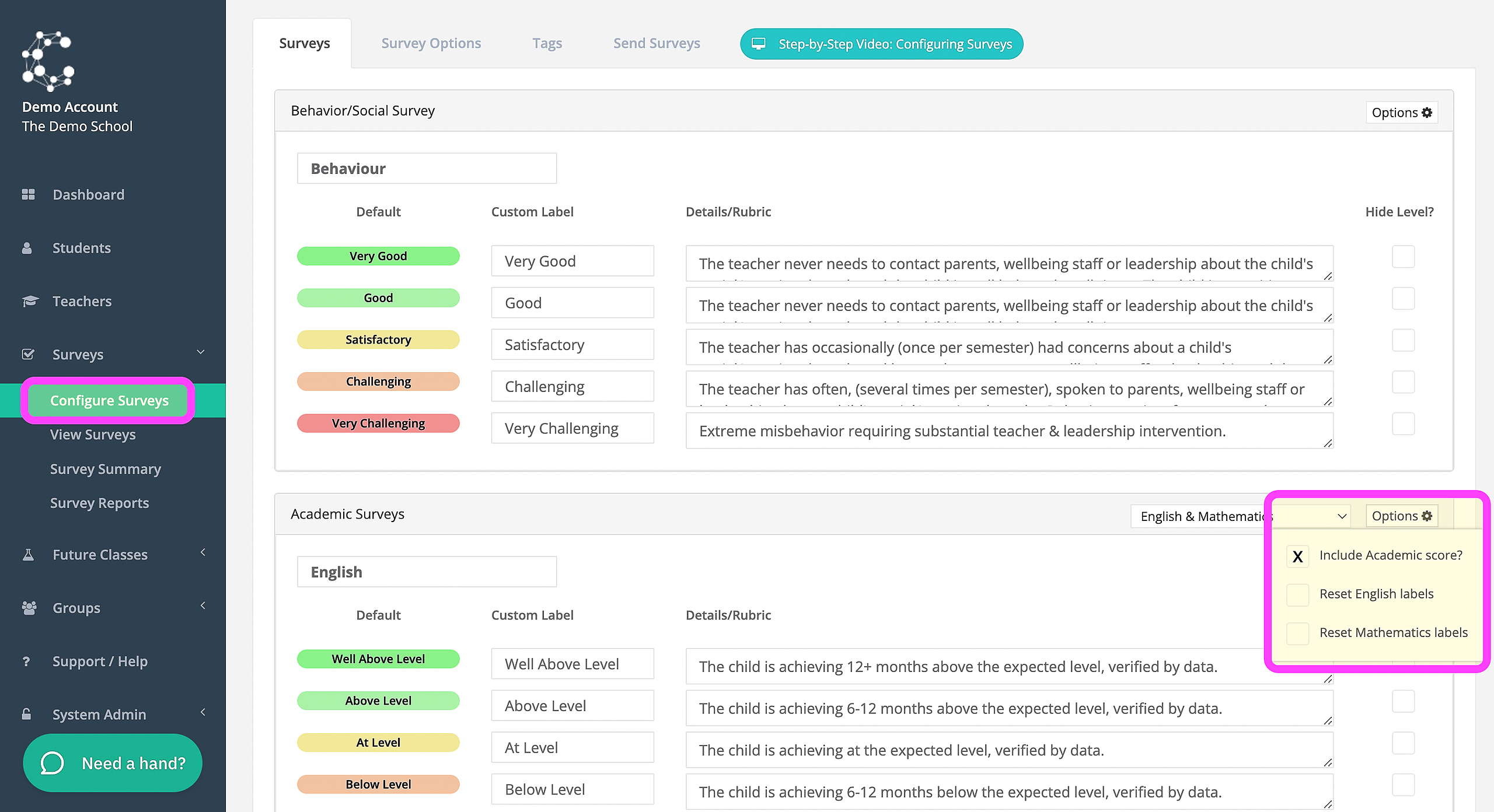Click the Future Classes flask icon

(27, 554)
